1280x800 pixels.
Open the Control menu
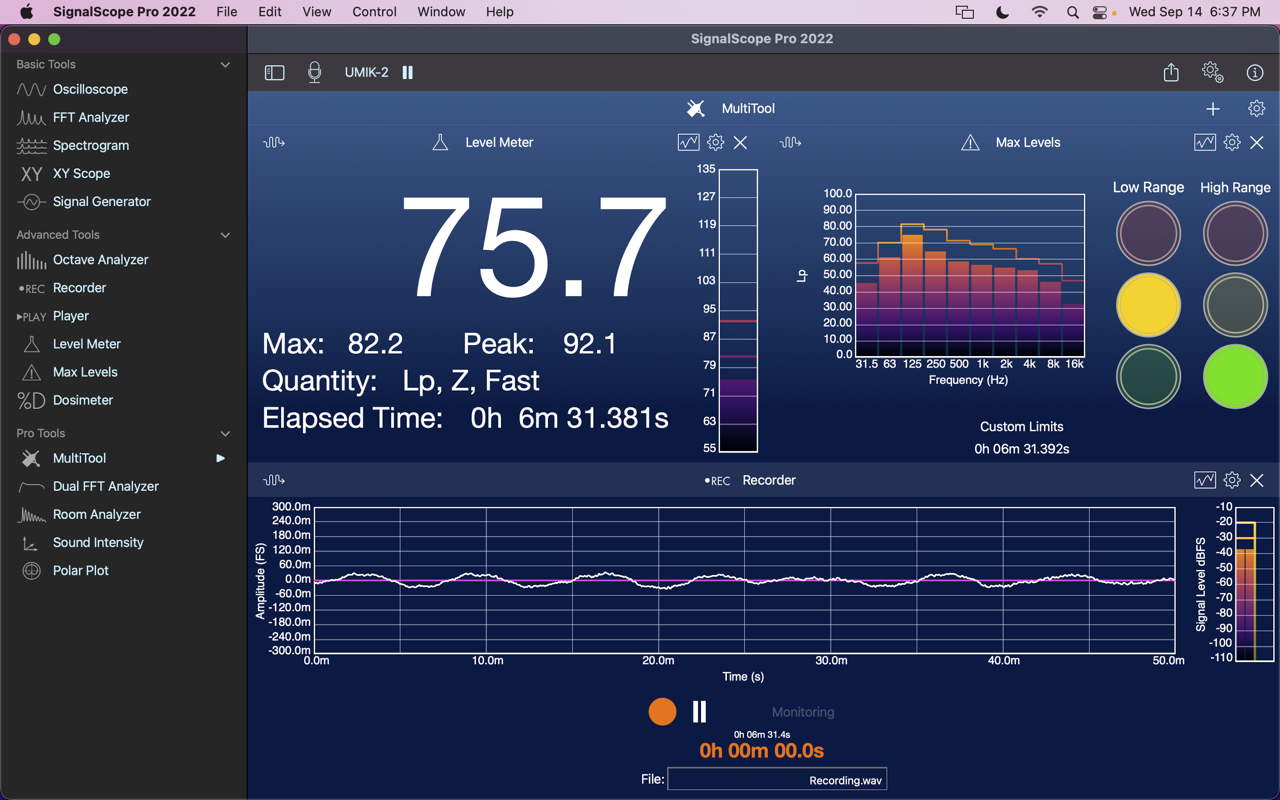click(x=375, y=12)
